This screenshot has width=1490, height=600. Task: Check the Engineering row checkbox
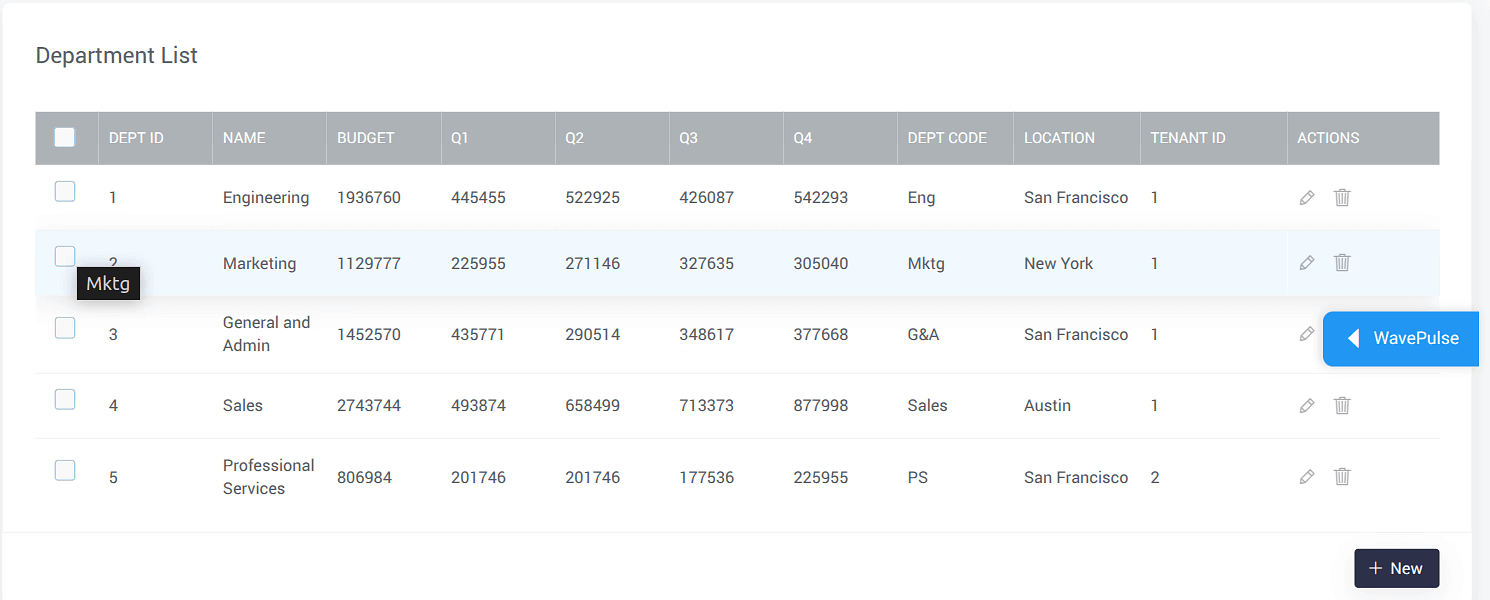click(65, 192)
